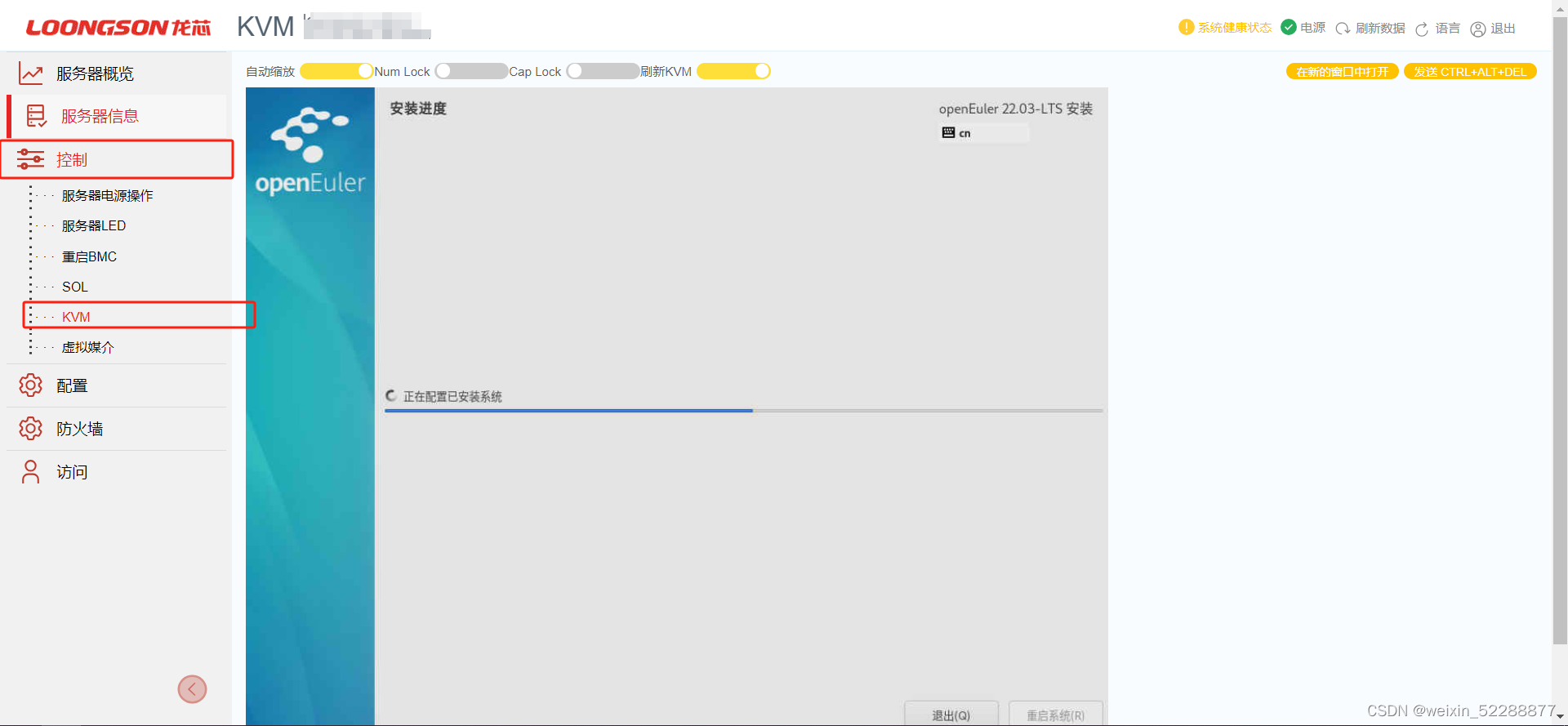Toggle the 自动缩放 switch
The width and height of the screenshot is (1568, 726).
(337, 71)
